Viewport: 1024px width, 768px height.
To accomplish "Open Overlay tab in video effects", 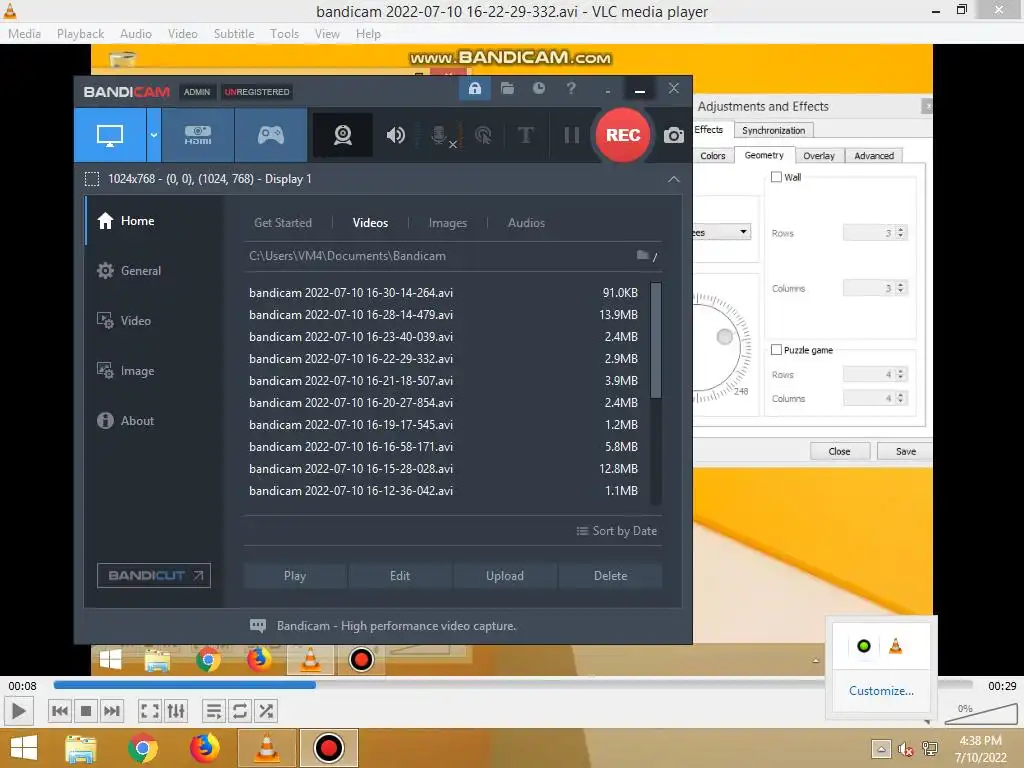I will click(x=819, y=155).
